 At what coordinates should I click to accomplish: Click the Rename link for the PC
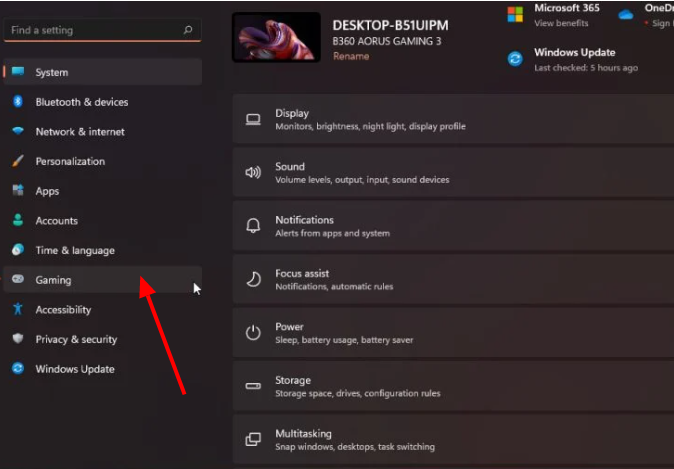(351, 56)
